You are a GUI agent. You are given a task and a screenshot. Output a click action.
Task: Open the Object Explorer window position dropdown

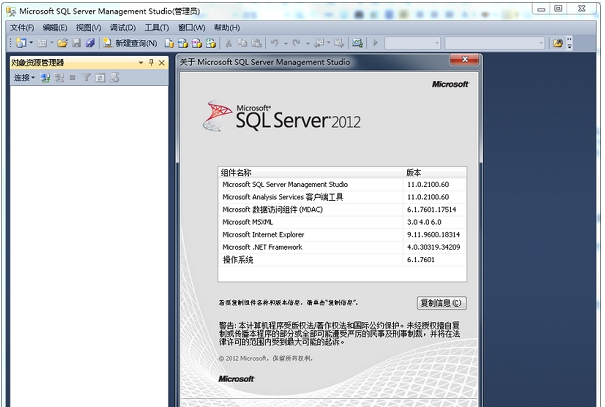141,62
